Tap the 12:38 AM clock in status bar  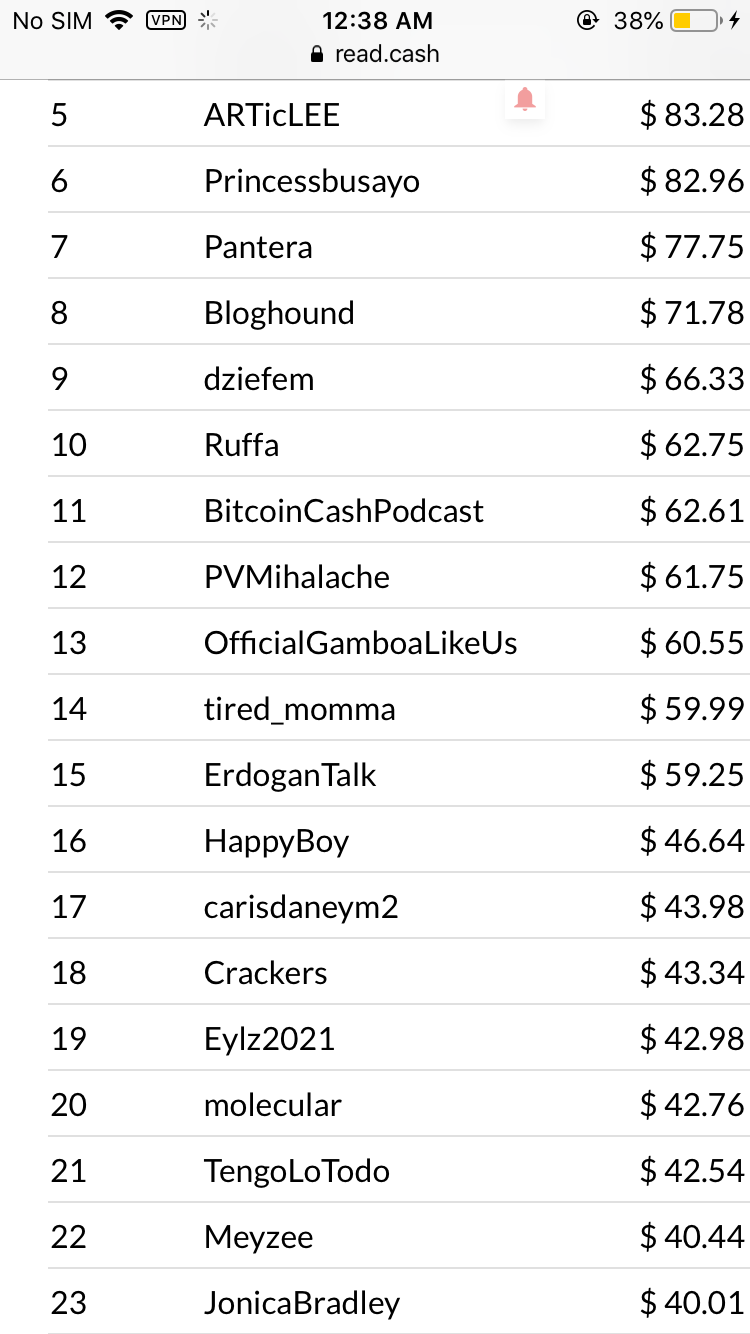(377, 20)
